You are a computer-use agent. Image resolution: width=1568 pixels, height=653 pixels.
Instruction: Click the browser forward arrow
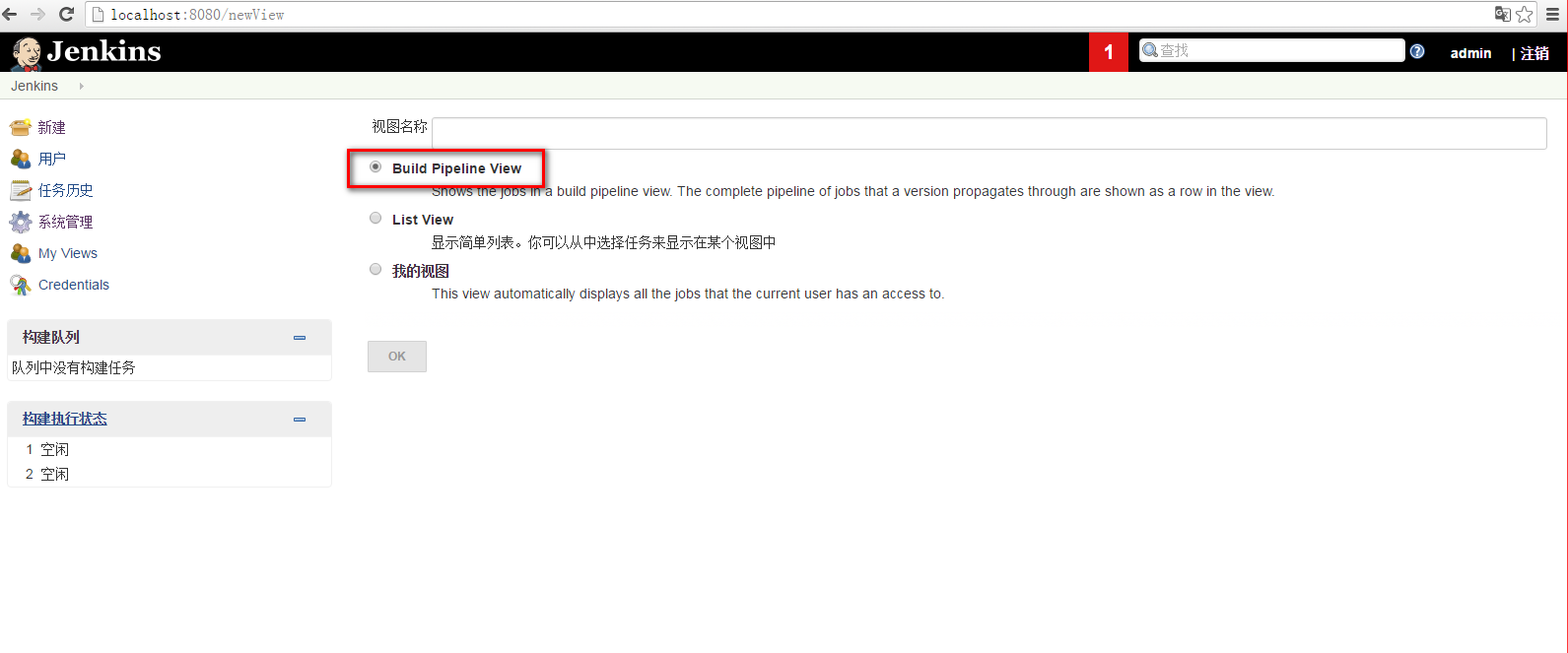pyautogui.click(x=38, y=14)
